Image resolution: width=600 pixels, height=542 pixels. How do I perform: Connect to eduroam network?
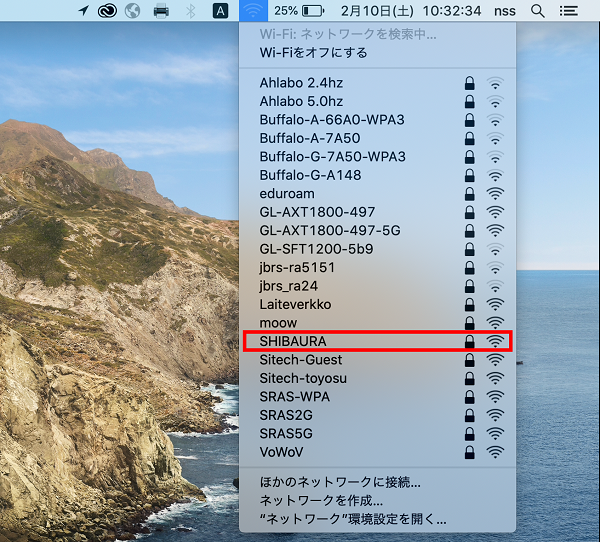pos(378,194)
